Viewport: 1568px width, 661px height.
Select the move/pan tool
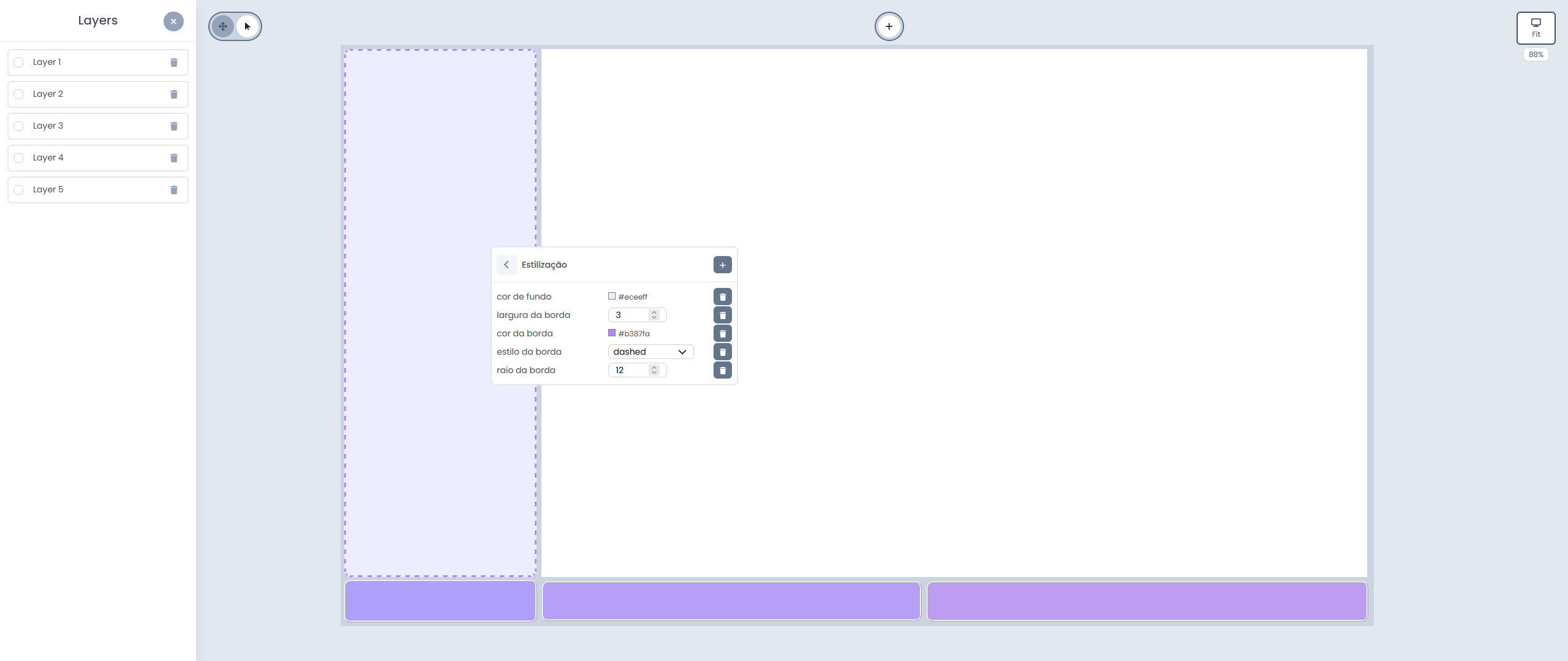(x=223, y=26)
